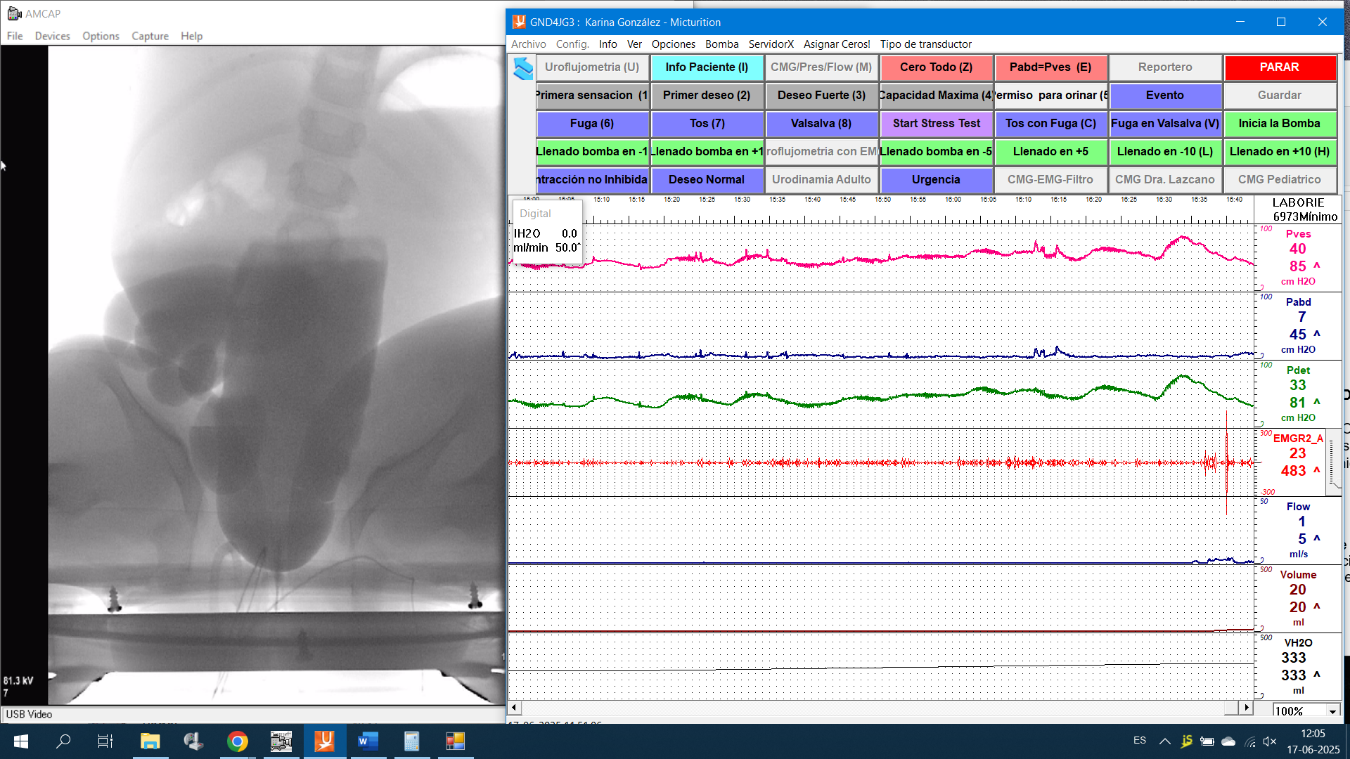Click the blue Laborie icon beside Uroflujometria
This screenshot has height=759, width=1350.
click(522, 68)
